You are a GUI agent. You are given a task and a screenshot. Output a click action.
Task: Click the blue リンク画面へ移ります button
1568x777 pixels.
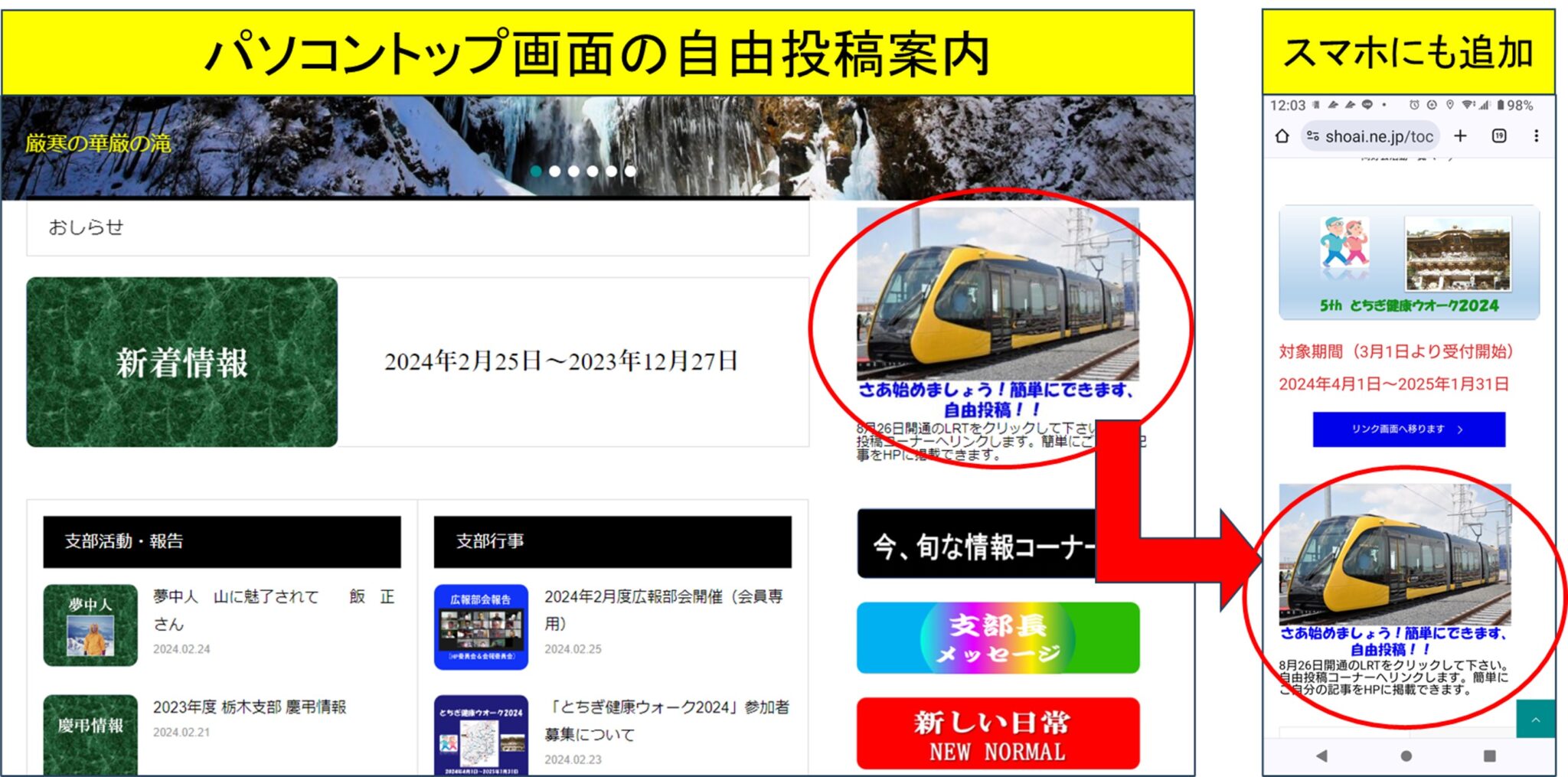click(1409, 429)
